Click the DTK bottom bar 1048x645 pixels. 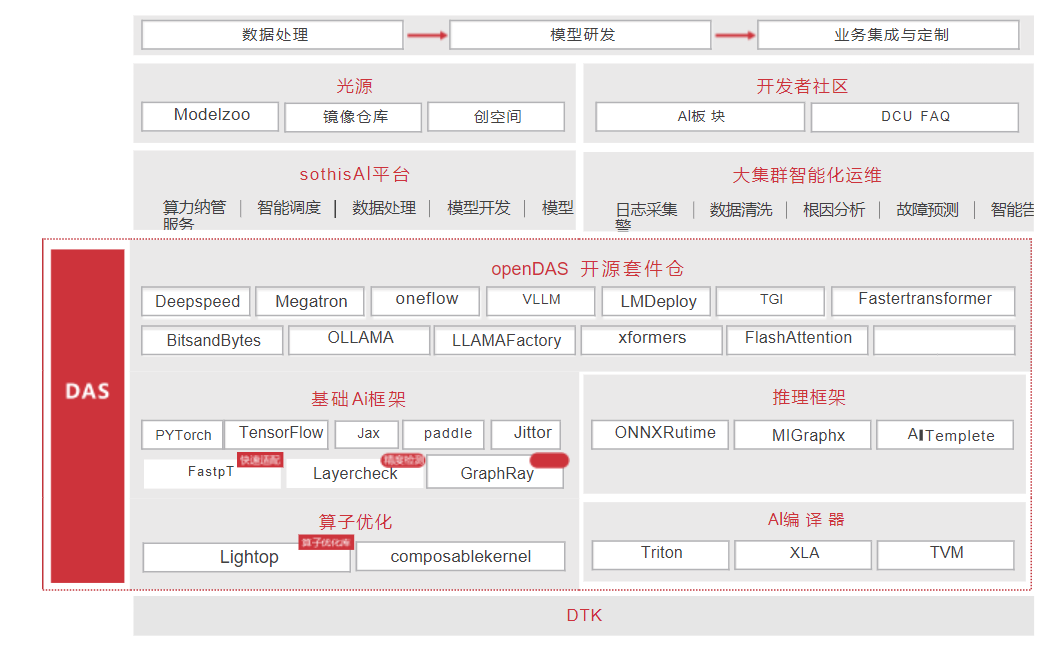(x=584, y=616)
